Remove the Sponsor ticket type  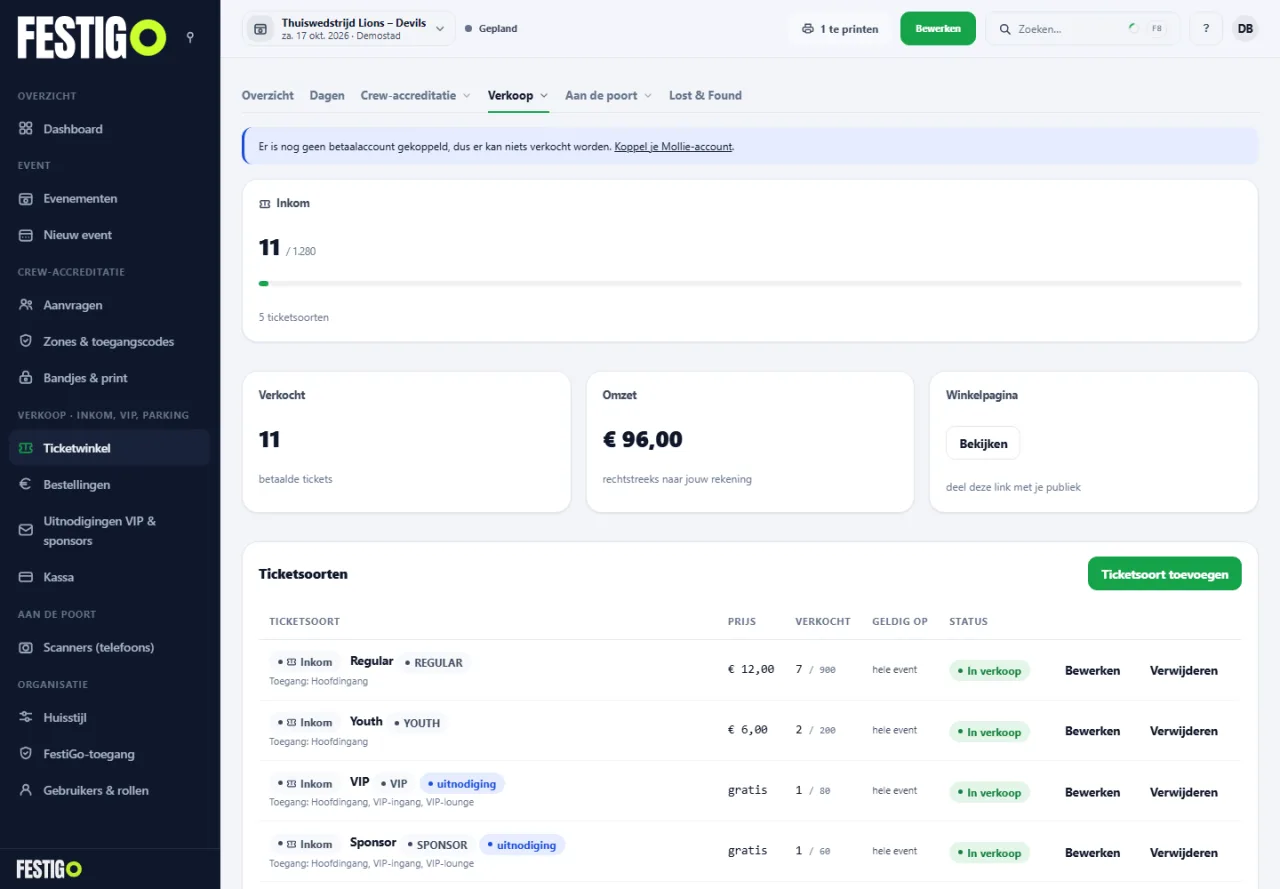tap(1184, 853)
